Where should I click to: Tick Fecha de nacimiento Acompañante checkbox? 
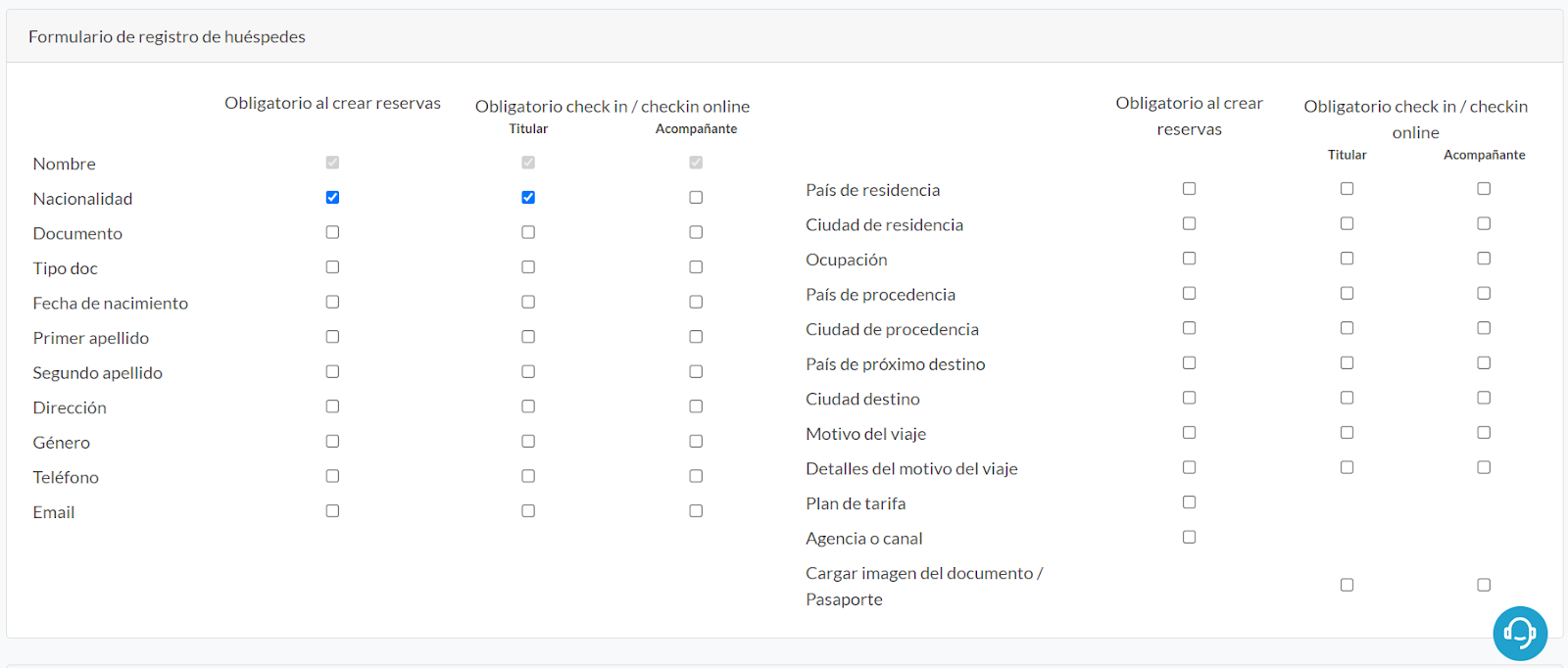696,302
